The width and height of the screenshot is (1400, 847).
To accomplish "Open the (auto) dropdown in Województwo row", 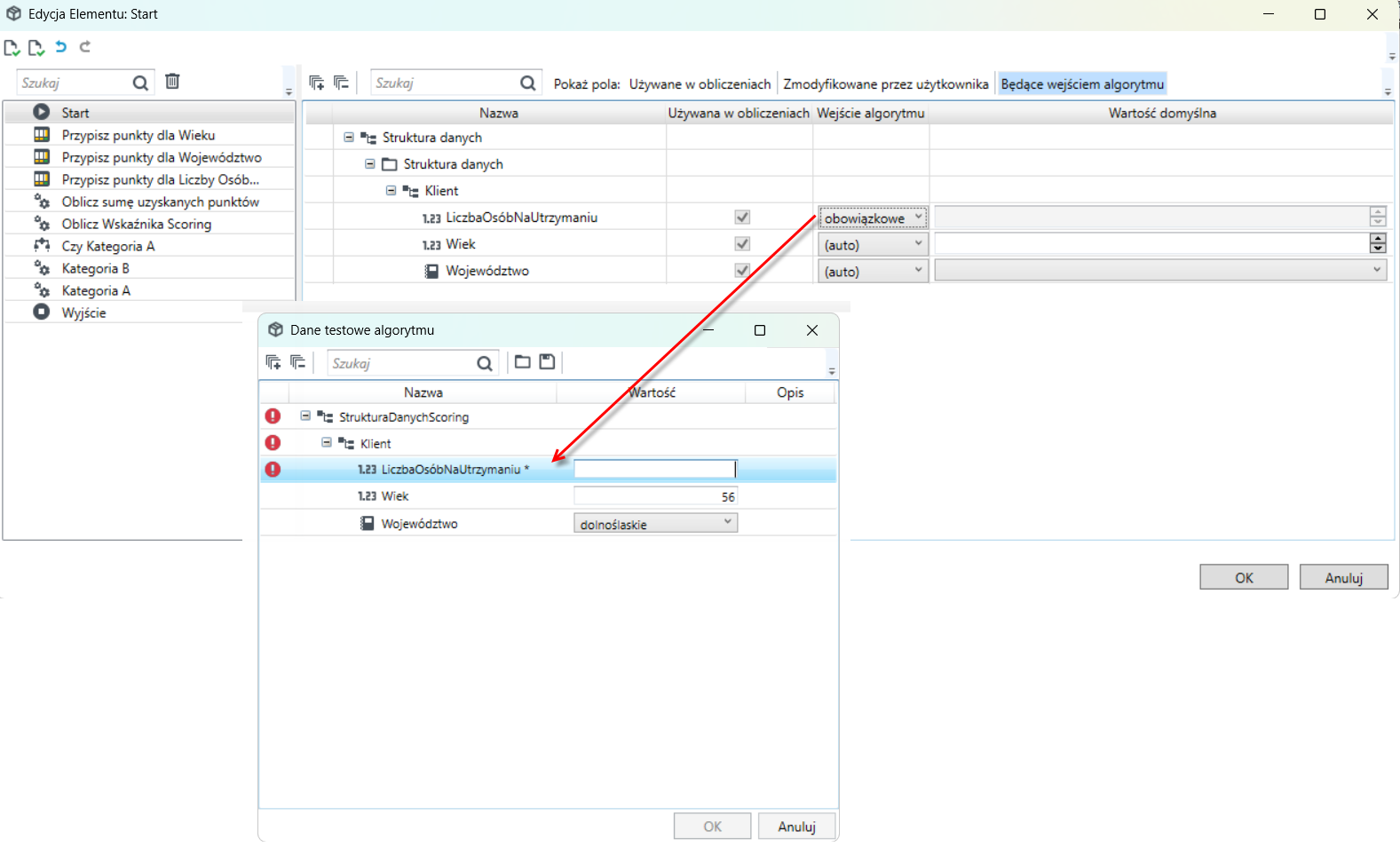I will [873, 271].
